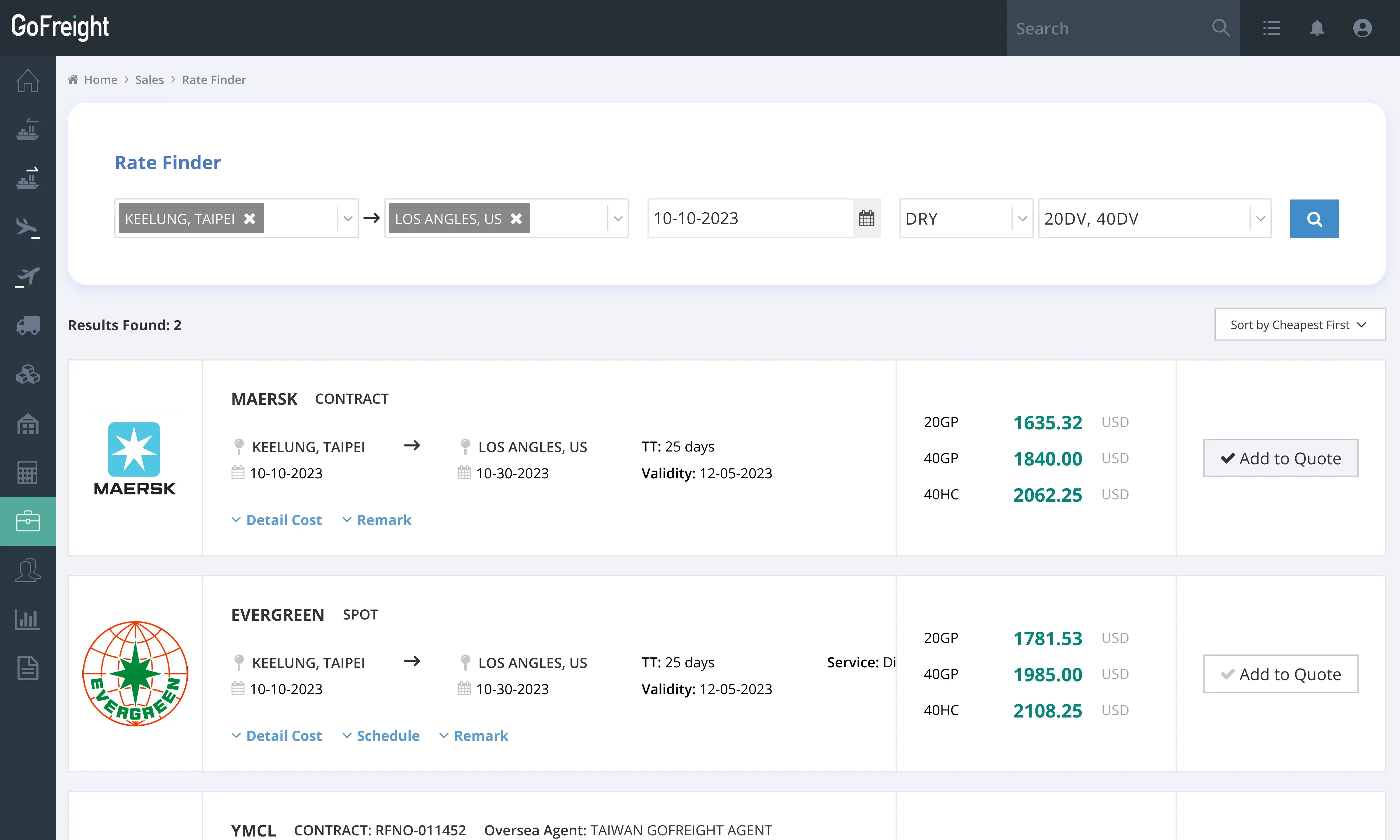Screen dimensions: 1400x840
Task: Go to Sales in the breadcrumb
Action: (x=149, y=80)
